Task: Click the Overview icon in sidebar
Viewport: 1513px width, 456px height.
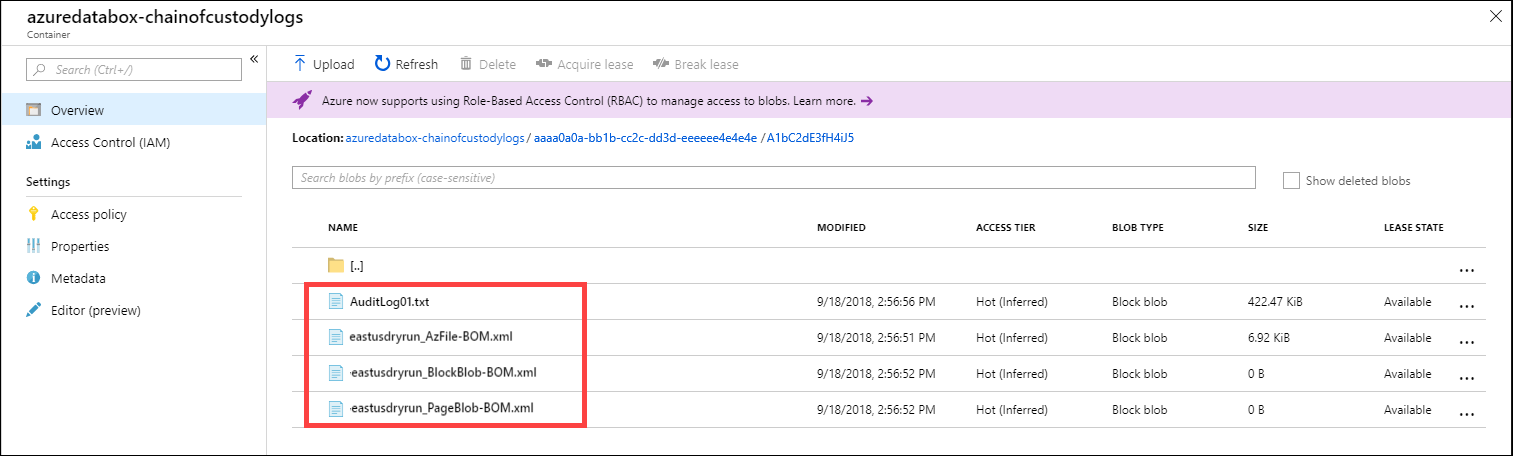Action: (x=34, y=110)
